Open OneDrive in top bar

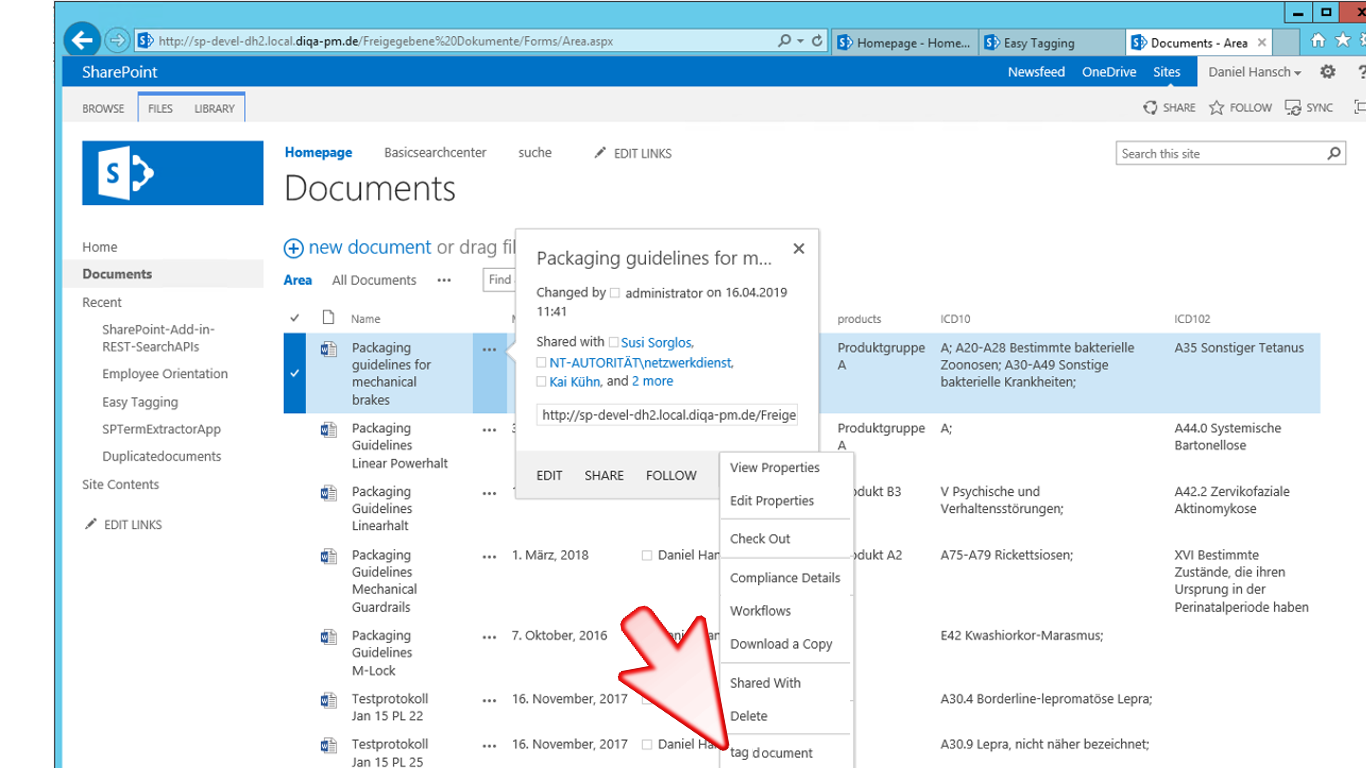1109,72
